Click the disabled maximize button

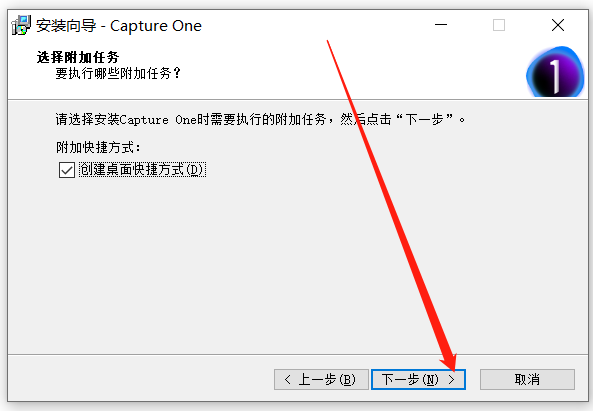click(499, 25)
